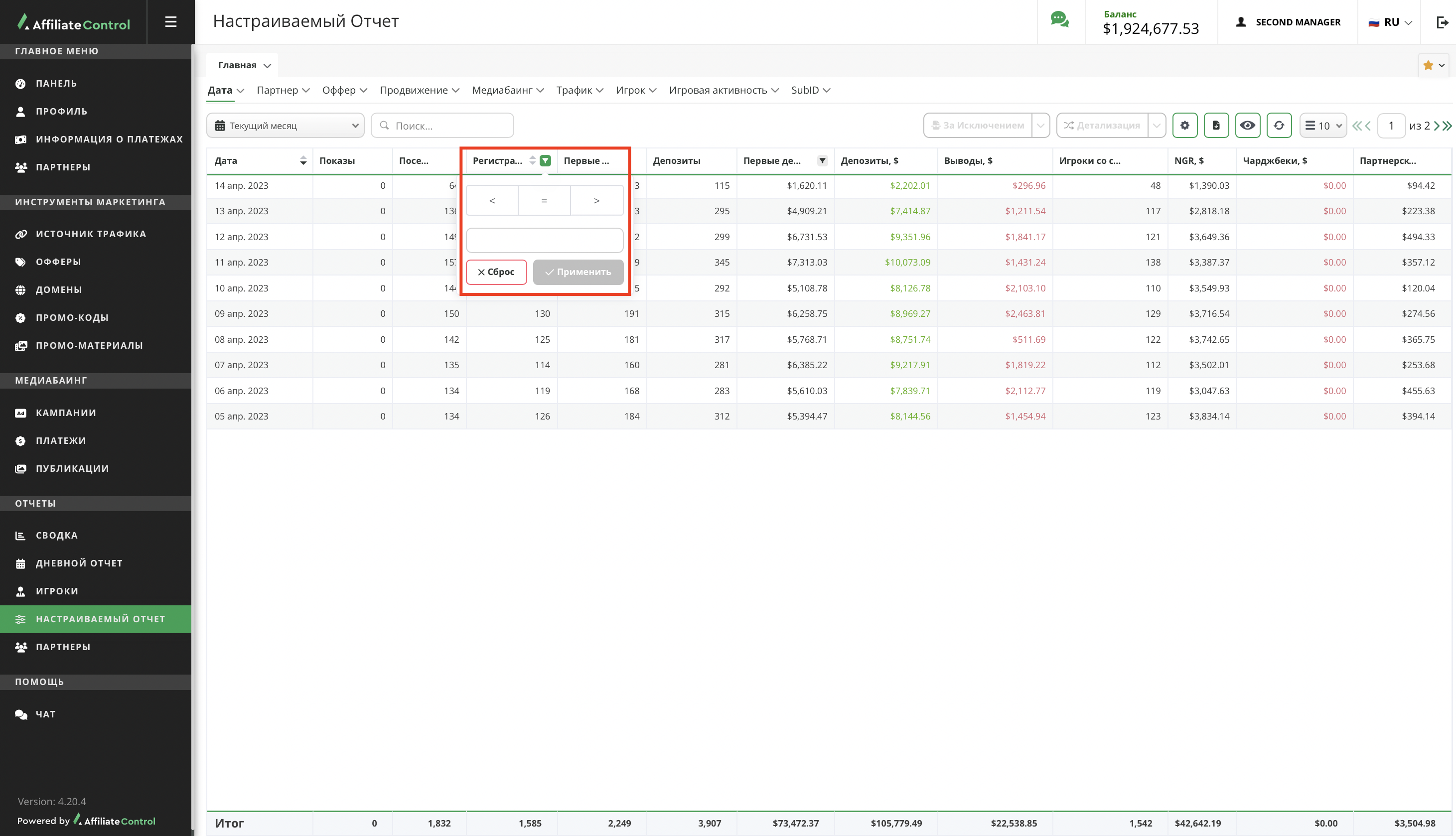Click the green filter icon on Регистрации column
The image size is (1456, 836).
tap(546, 161)
